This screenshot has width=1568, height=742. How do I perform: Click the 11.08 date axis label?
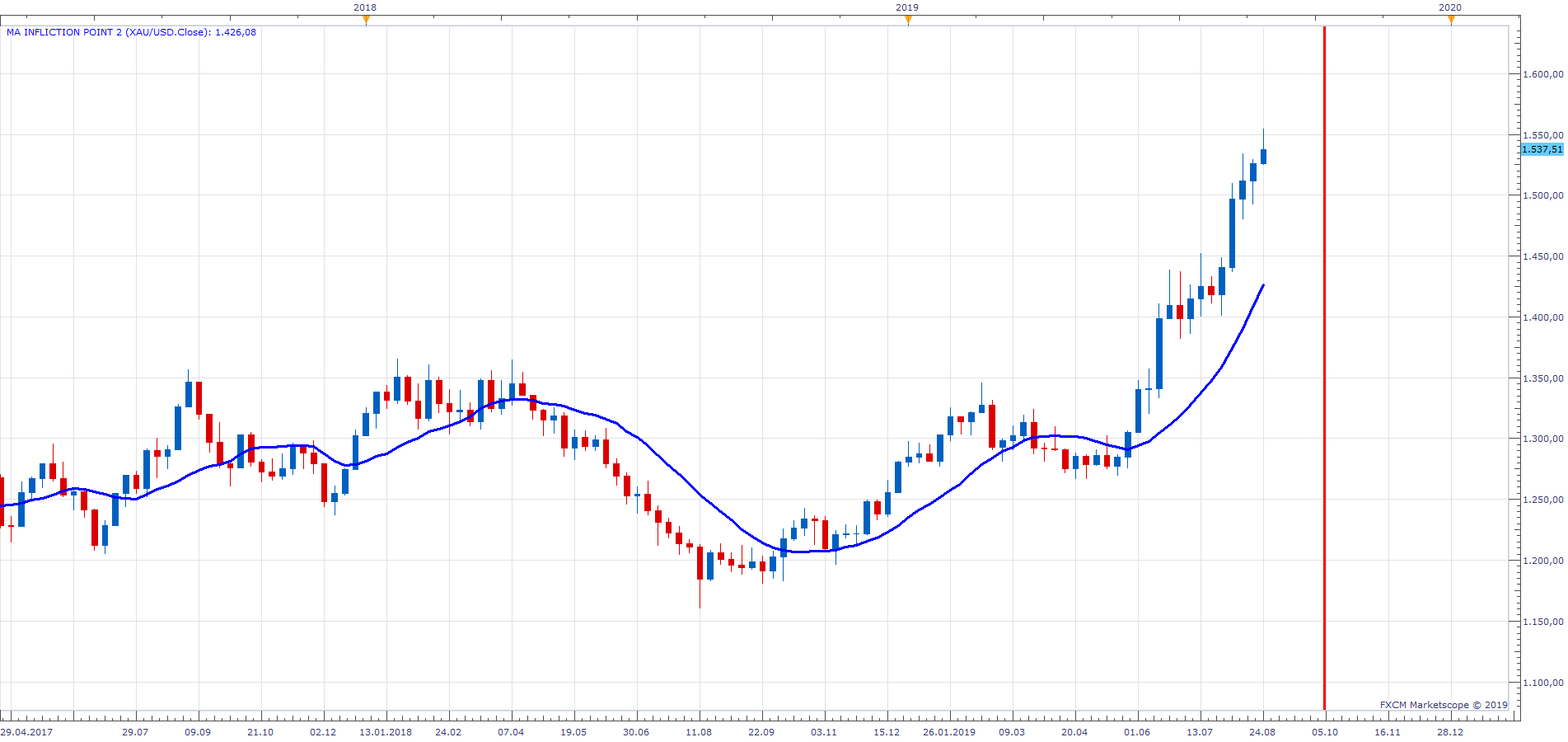pyautogui.click(x=699, y=732)
